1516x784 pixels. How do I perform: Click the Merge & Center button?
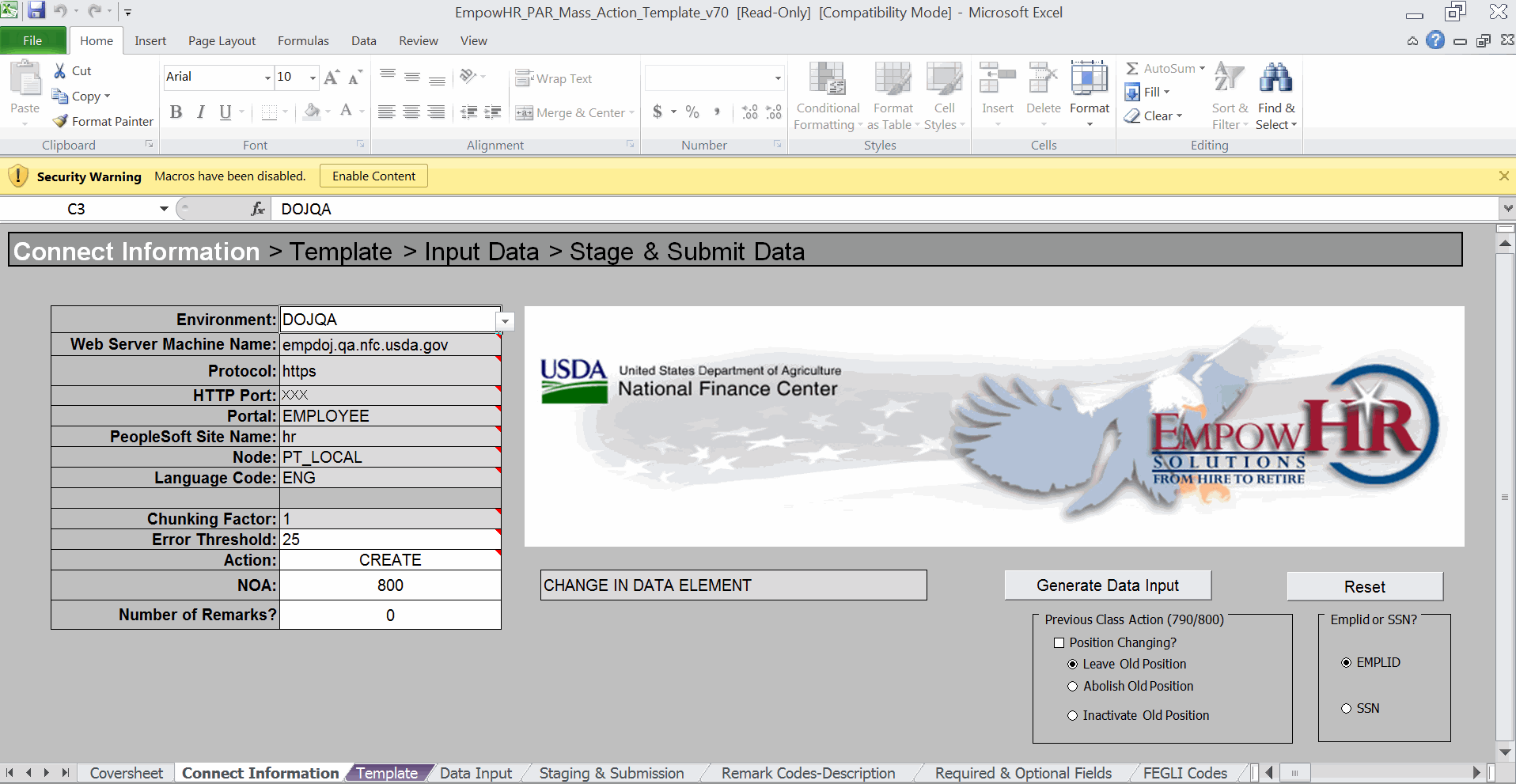[x=575, y=112]
